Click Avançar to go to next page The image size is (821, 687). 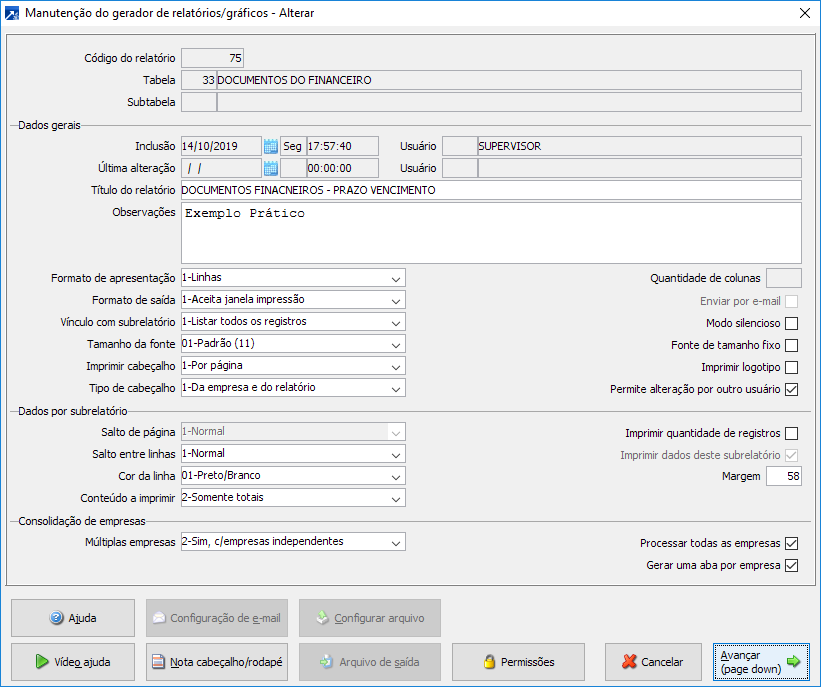(762, 661)
